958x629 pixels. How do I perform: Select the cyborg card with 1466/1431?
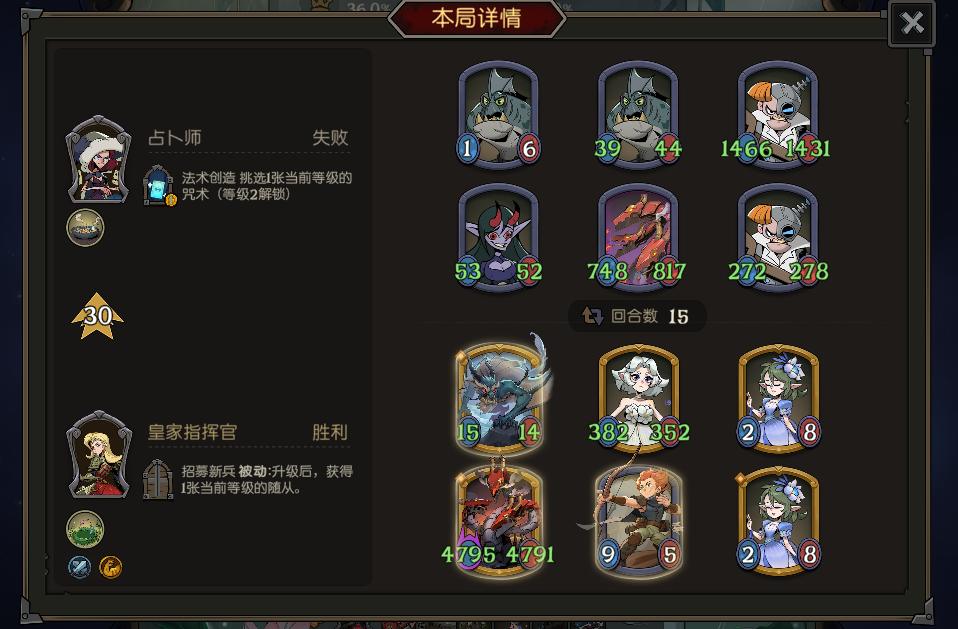click(x=777, y=114)
